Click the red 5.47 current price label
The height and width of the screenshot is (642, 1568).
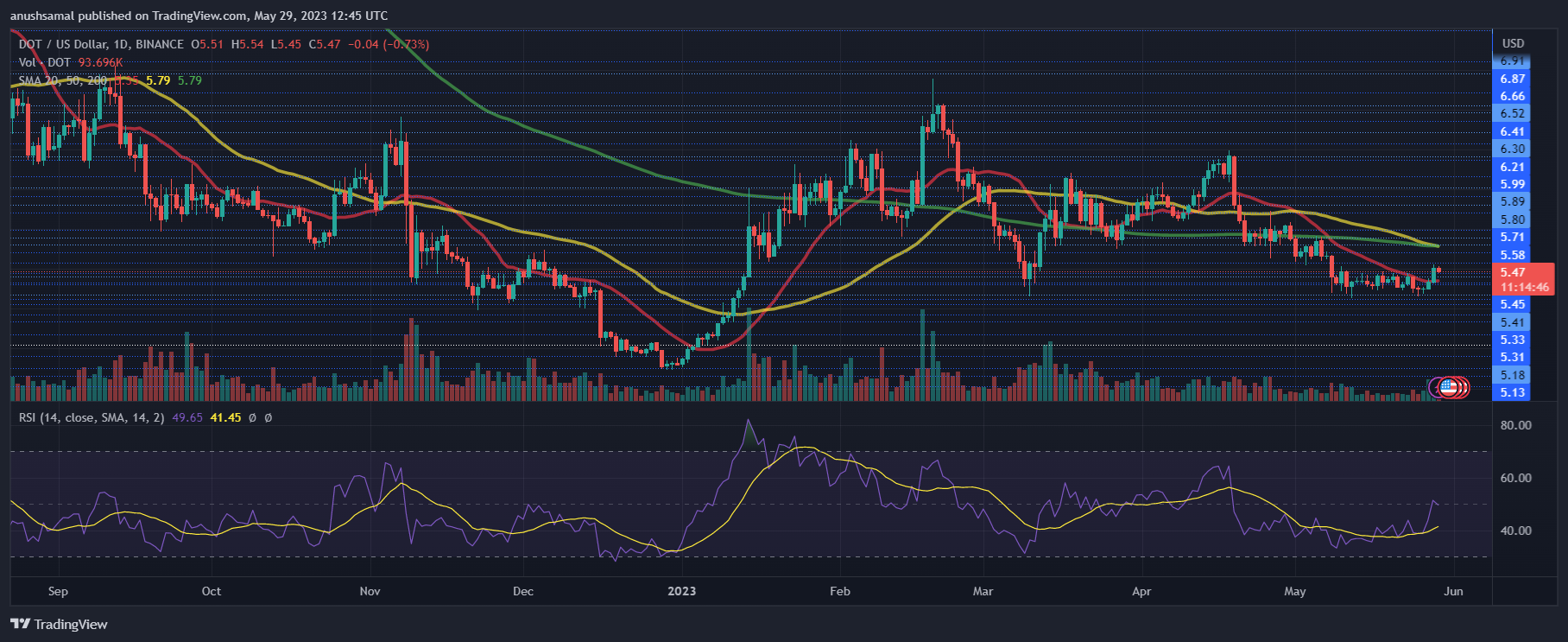click(1513, 272)
